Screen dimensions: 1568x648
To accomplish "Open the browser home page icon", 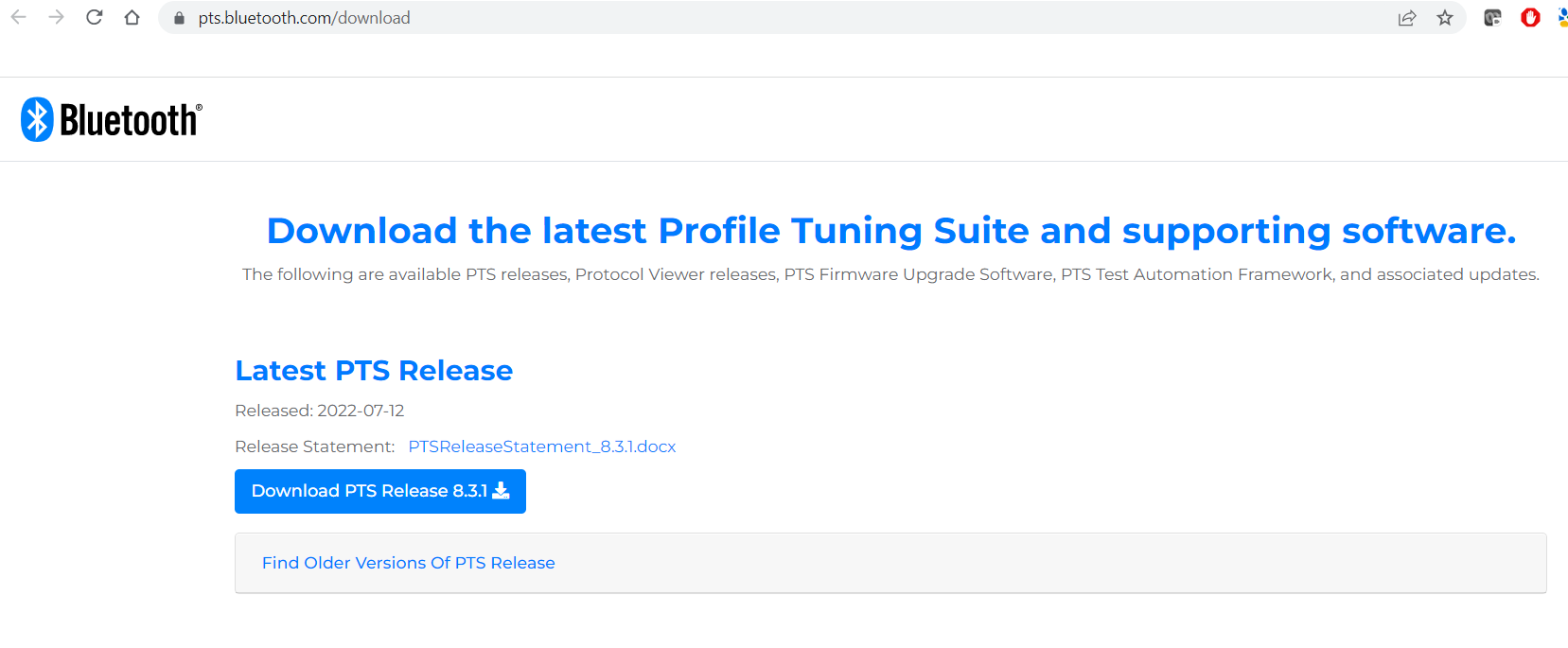I will [132, 17].
